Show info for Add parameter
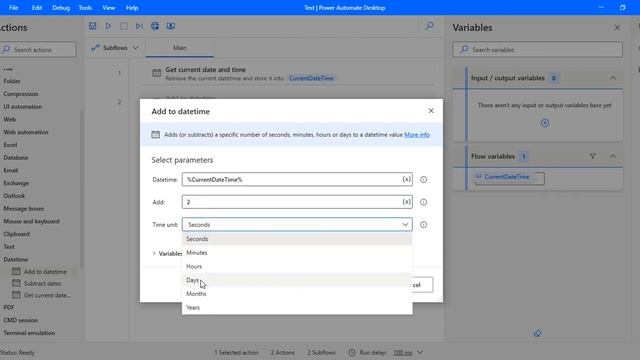This screenshot has width=640, height=360. click(424, 202)
